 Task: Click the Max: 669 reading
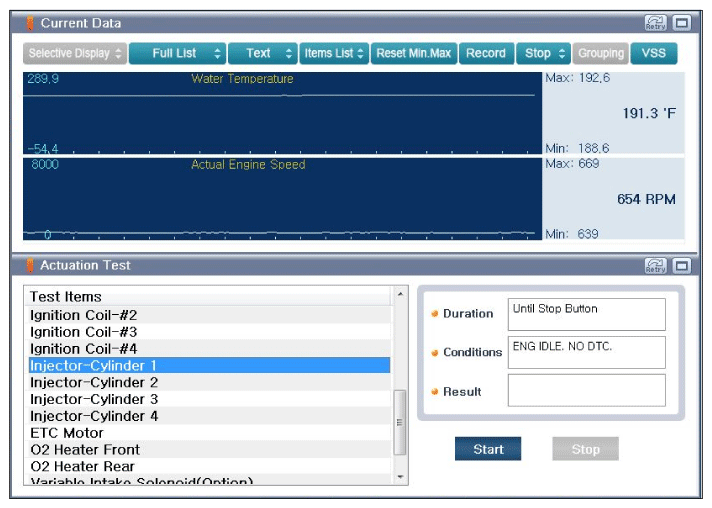(x=572, y=163)
